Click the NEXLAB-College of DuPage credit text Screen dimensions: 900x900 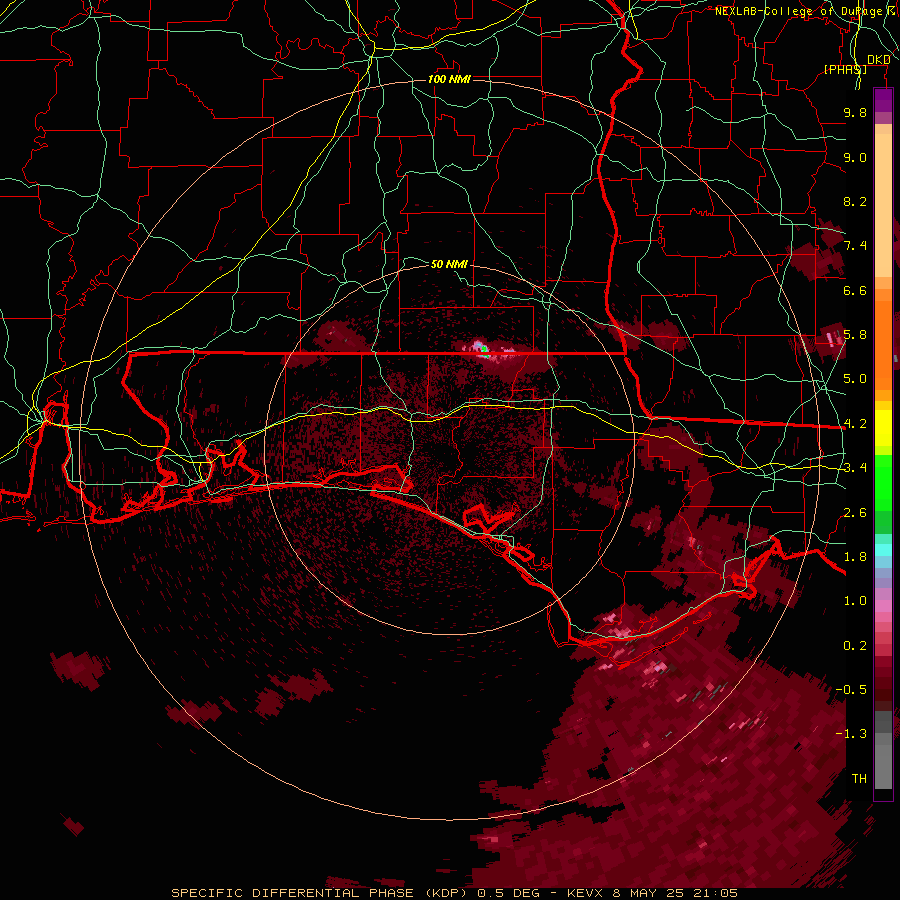point(798,11)
